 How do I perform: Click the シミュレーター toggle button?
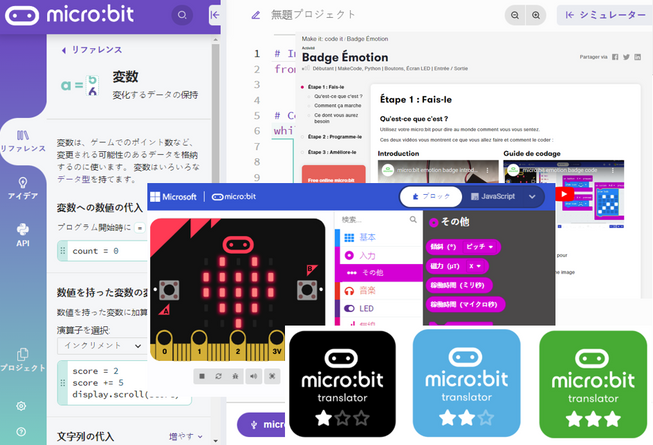click(x=605, y=15)
